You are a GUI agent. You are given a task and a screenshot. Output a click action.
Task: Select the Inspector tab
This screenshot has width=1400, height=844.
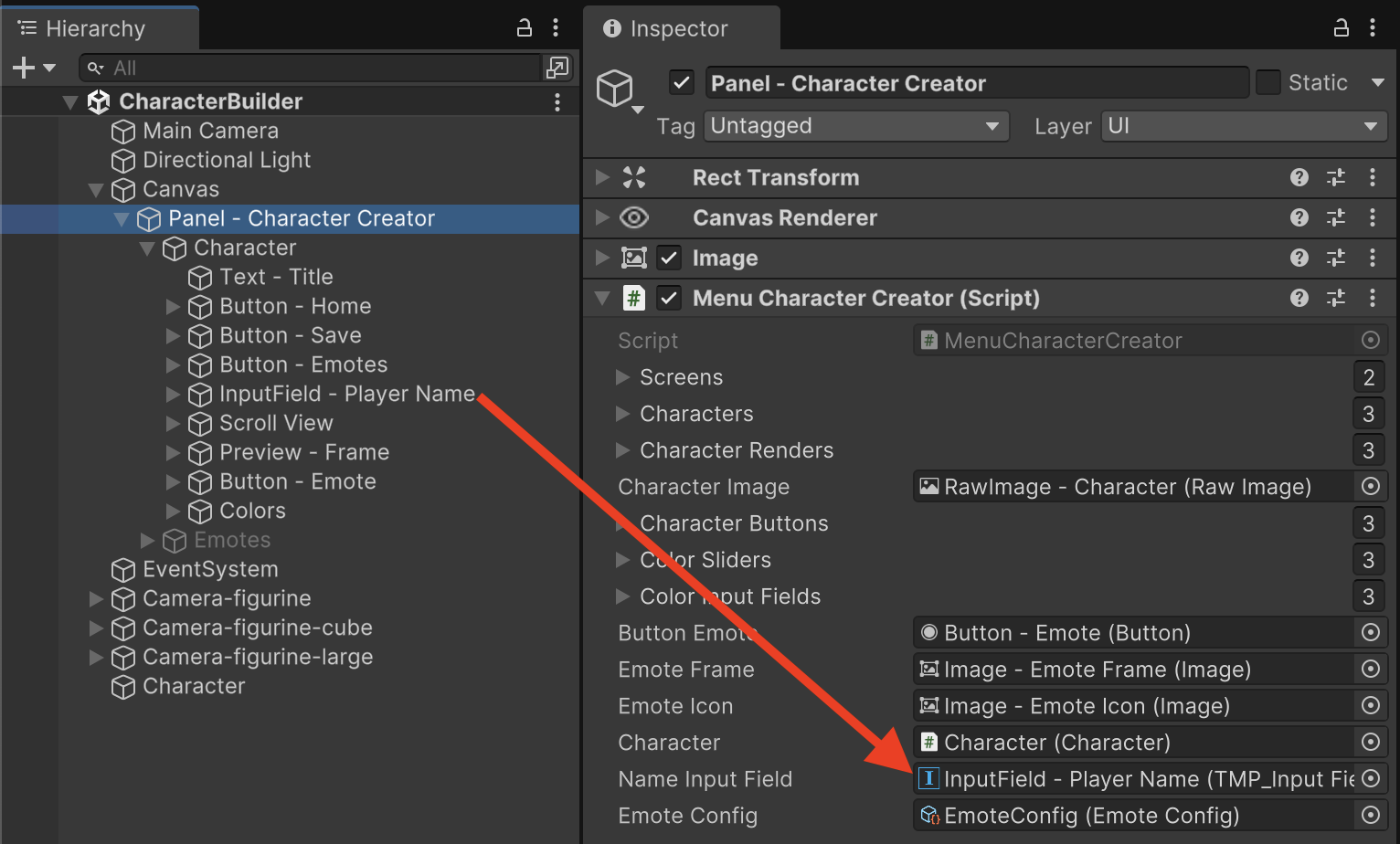coord(678,28)
